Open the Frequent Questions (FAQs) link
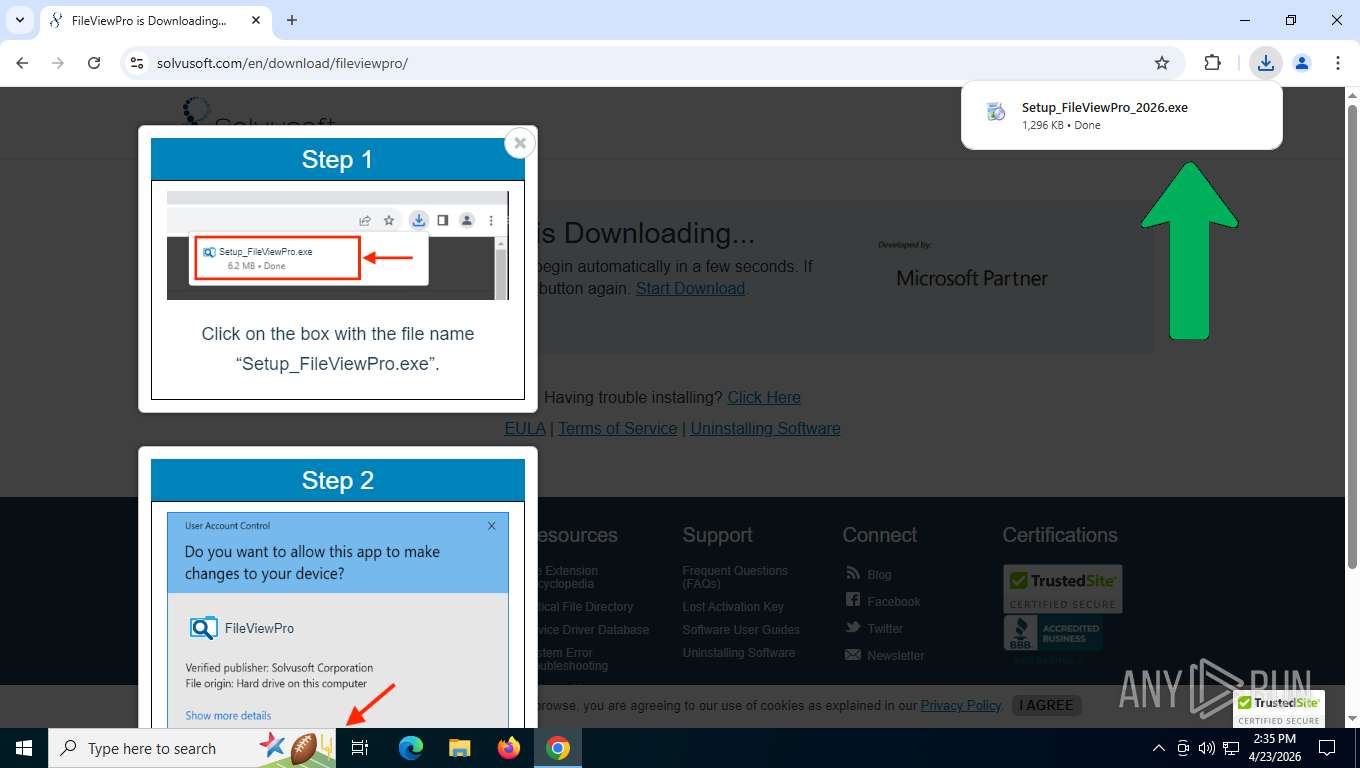The image size is (1360, 768). click(x=735, y=577)
